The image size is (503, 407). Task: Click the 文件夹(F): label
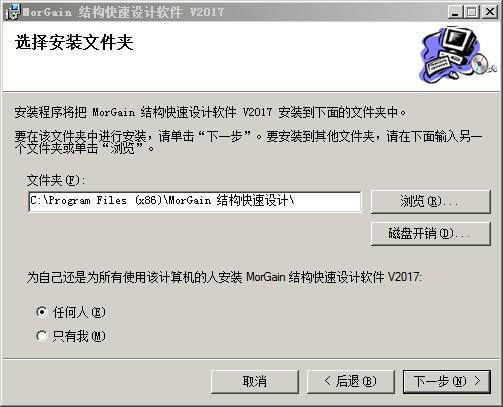click(56, 180)
